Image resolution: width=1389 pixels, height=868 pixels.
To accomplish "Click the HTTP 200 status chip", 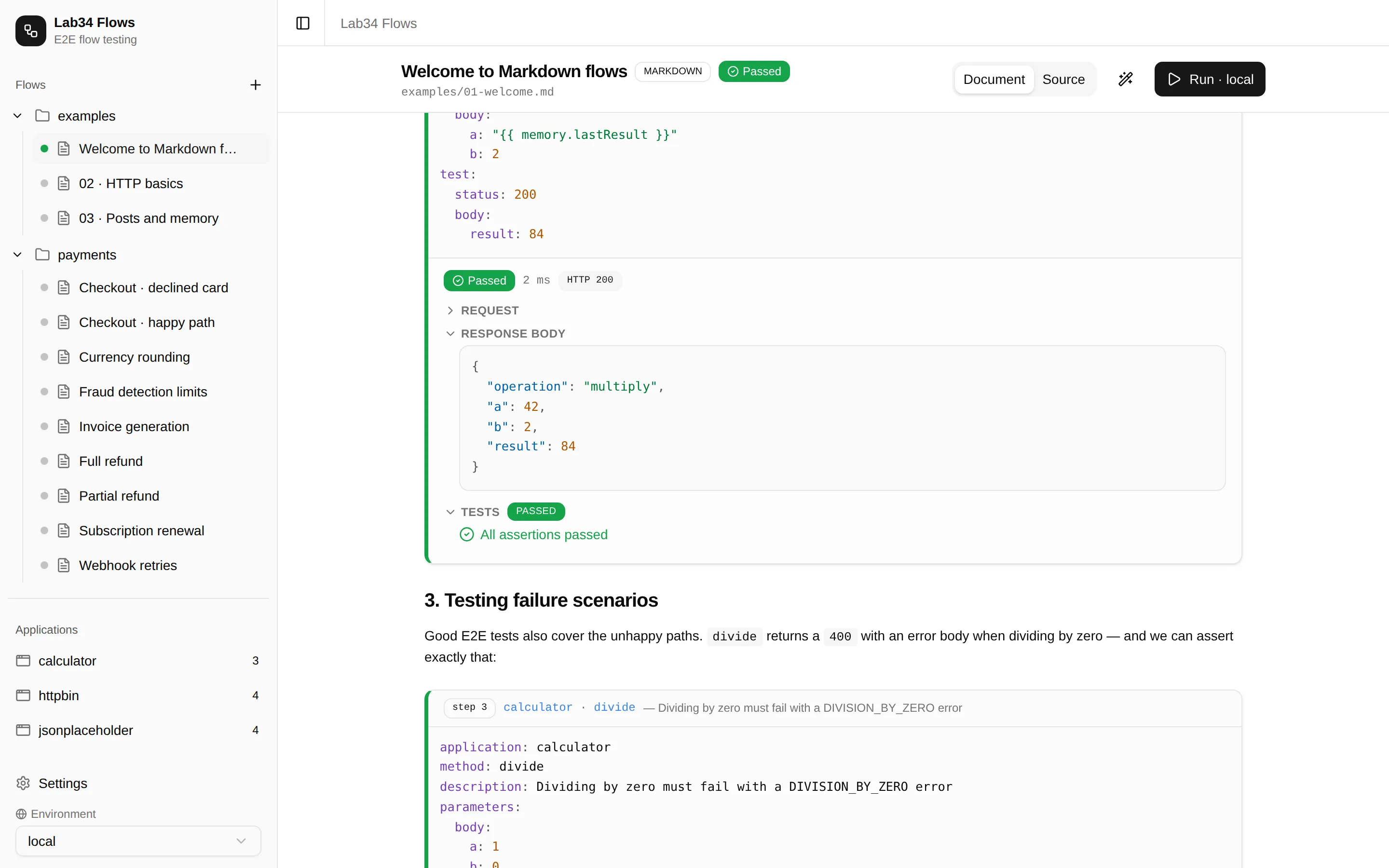I will pyautogui.click(x=589, y=280).
